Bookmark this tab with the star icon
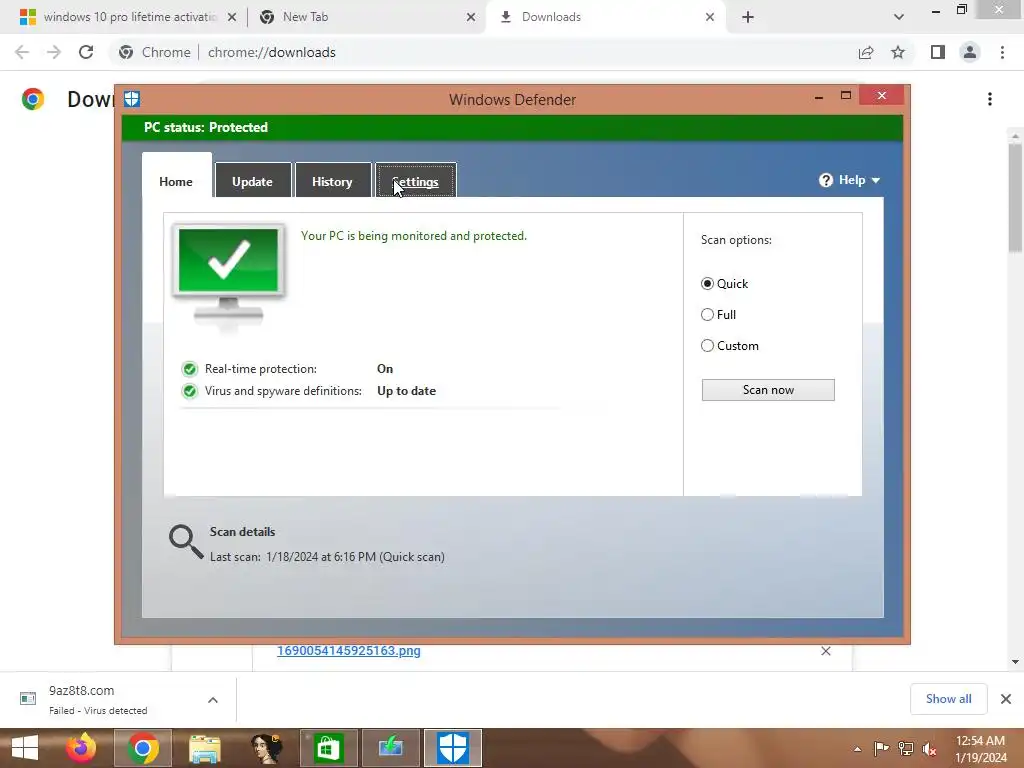The image size is (1024, 768). (x=898, y=52)
